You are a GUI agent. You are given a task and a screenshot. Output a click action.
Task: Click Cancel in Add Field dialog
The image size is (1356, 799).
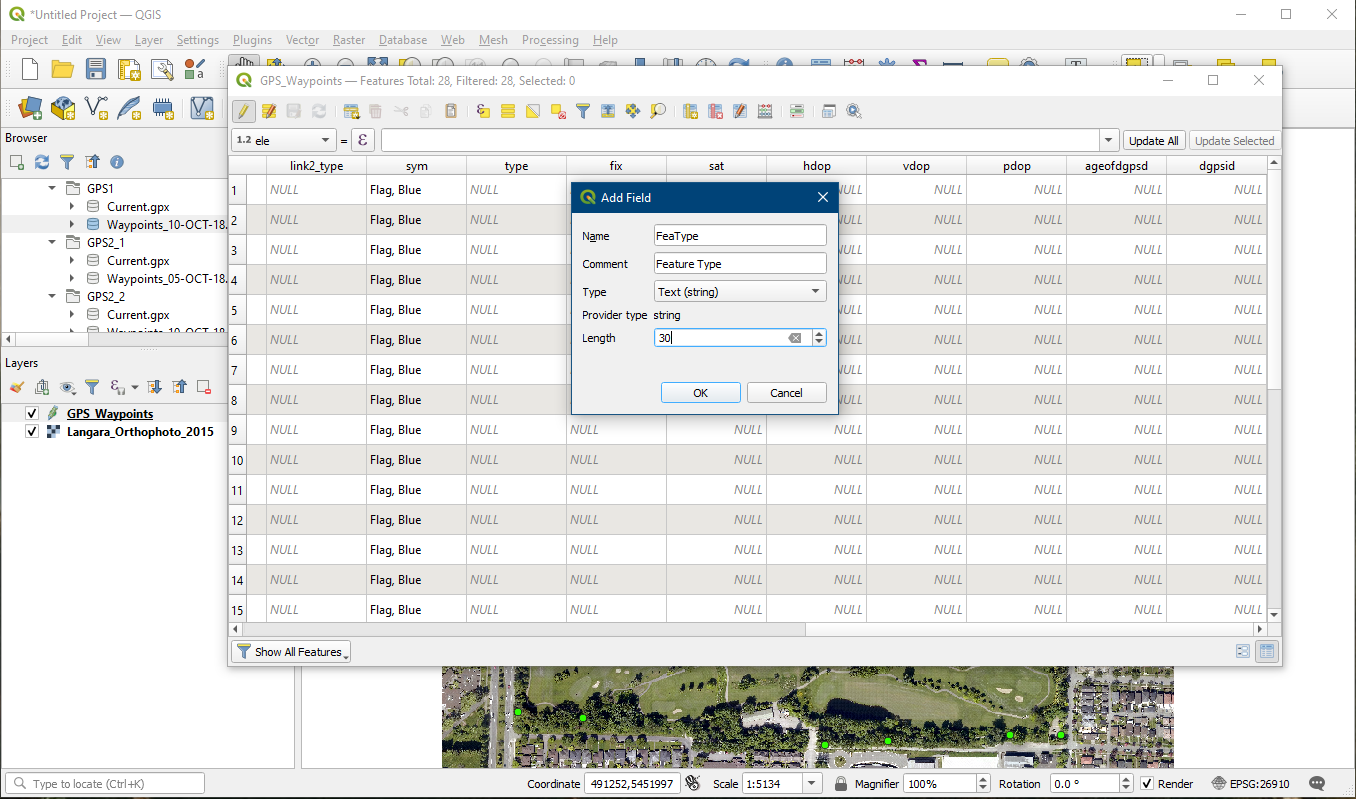click(x=786, y=393)
